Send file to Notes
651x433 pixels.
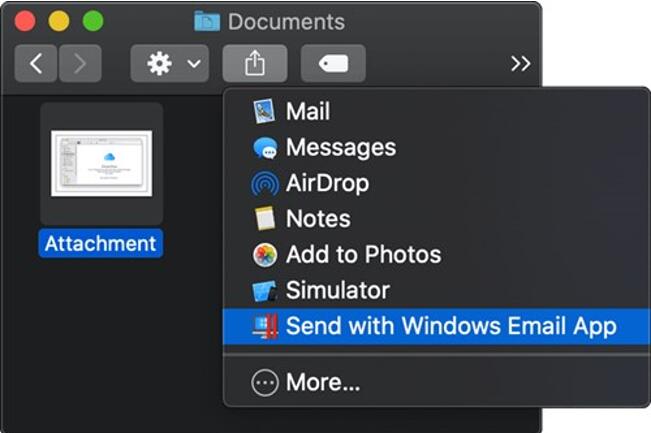tap(436, 219)
